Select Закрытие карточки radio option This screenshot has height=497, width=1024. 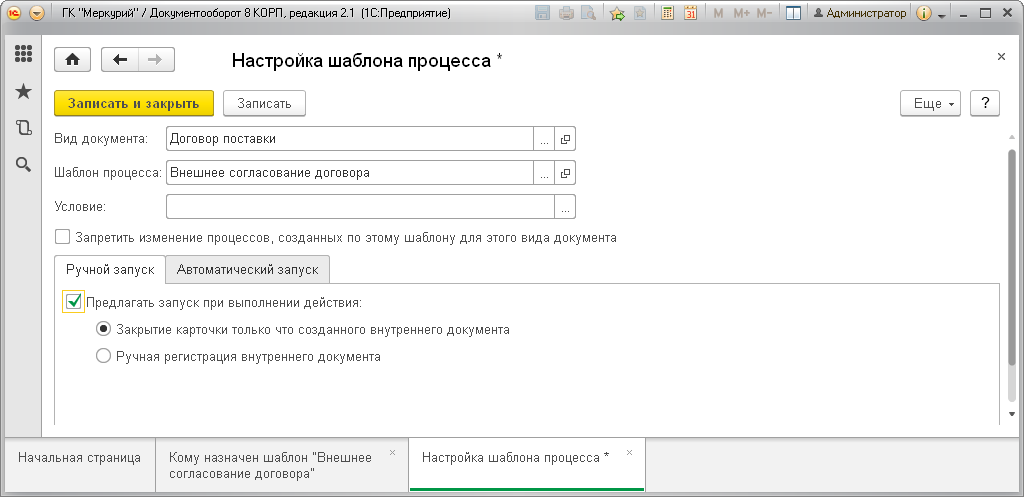pyautogui.click(x=103, y=329)
